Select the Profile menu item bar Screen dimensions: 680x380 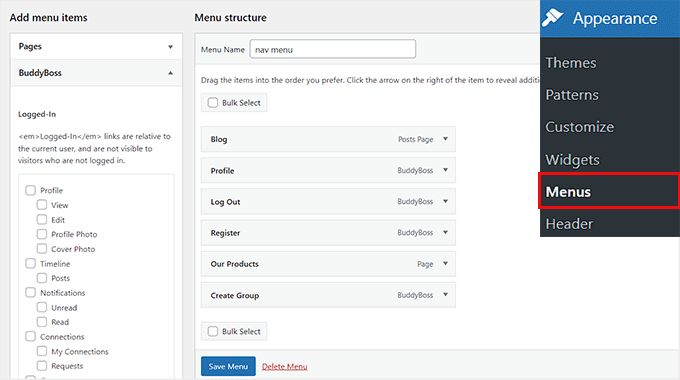(x=328, y=170)
